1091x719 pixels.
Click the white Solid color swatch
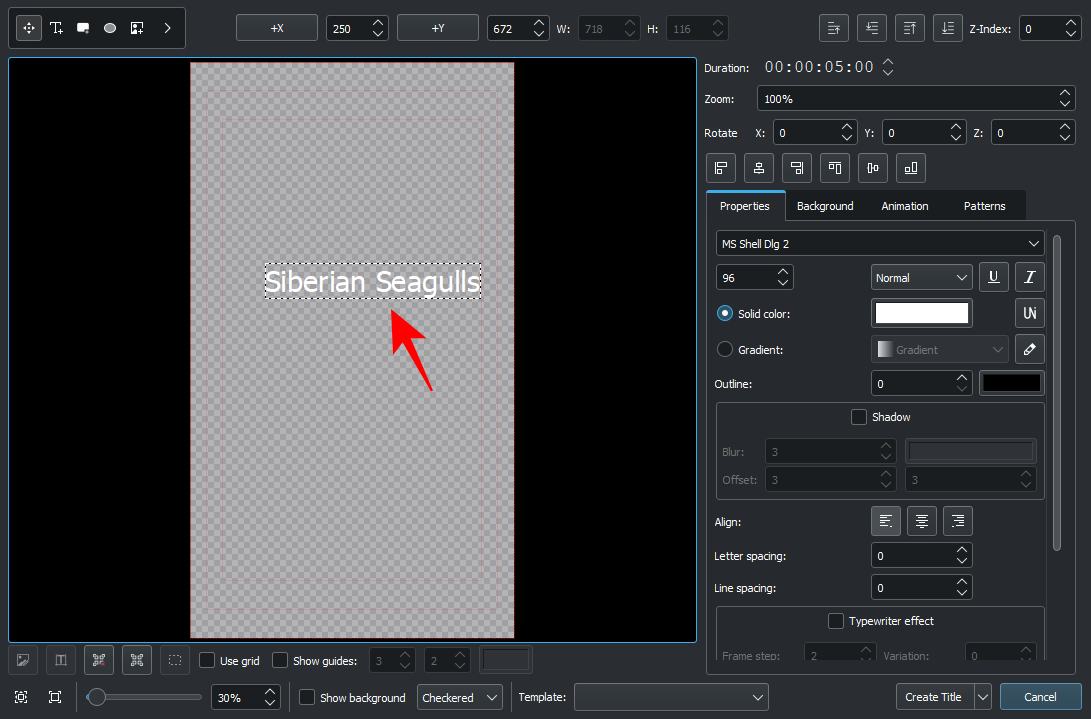(x=921, y=313)
